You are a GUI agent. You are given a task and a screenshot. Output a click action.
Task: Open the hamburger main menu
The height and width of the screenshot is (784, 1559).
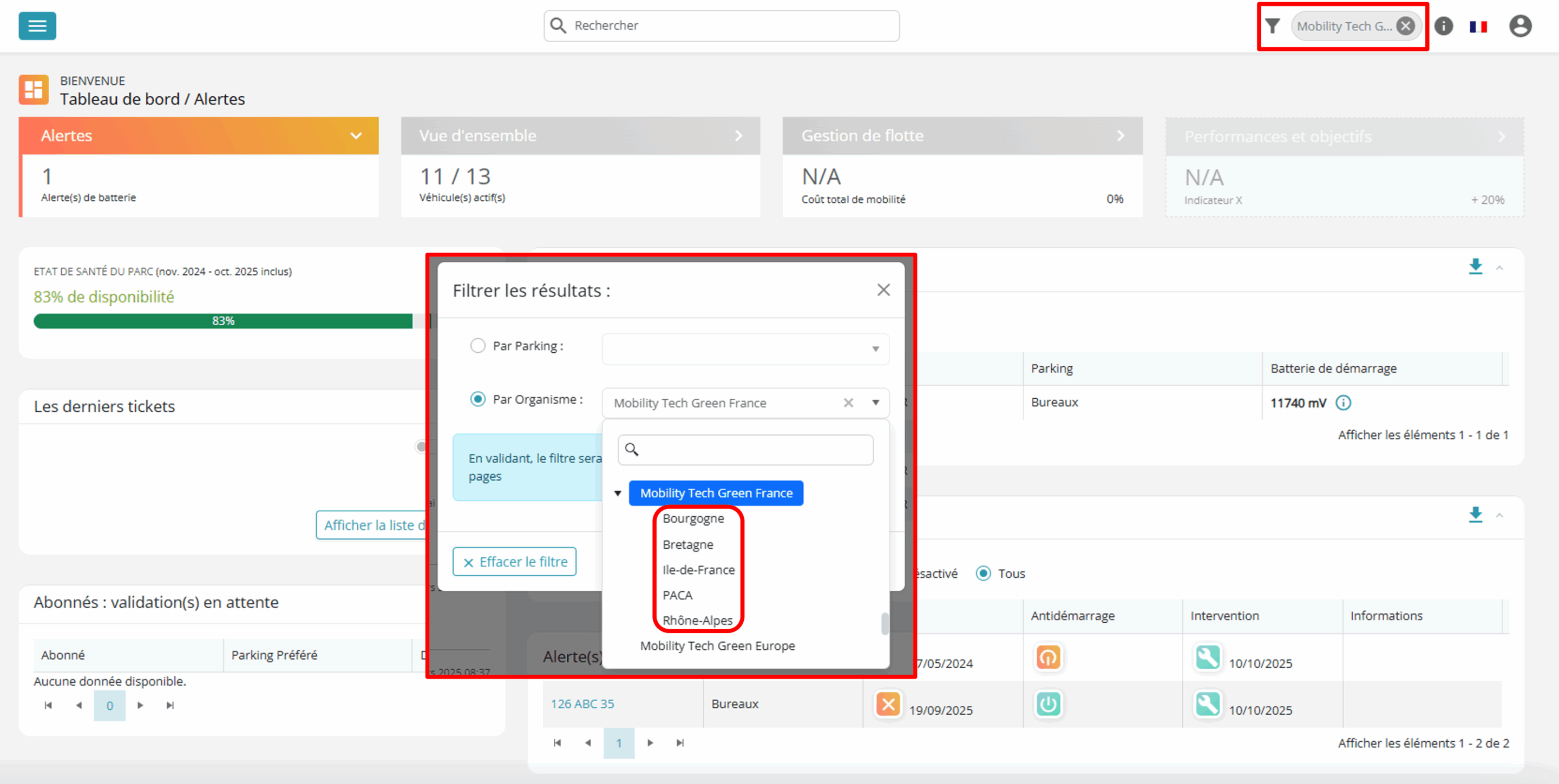pyautogui.click(x=37, y=25)
